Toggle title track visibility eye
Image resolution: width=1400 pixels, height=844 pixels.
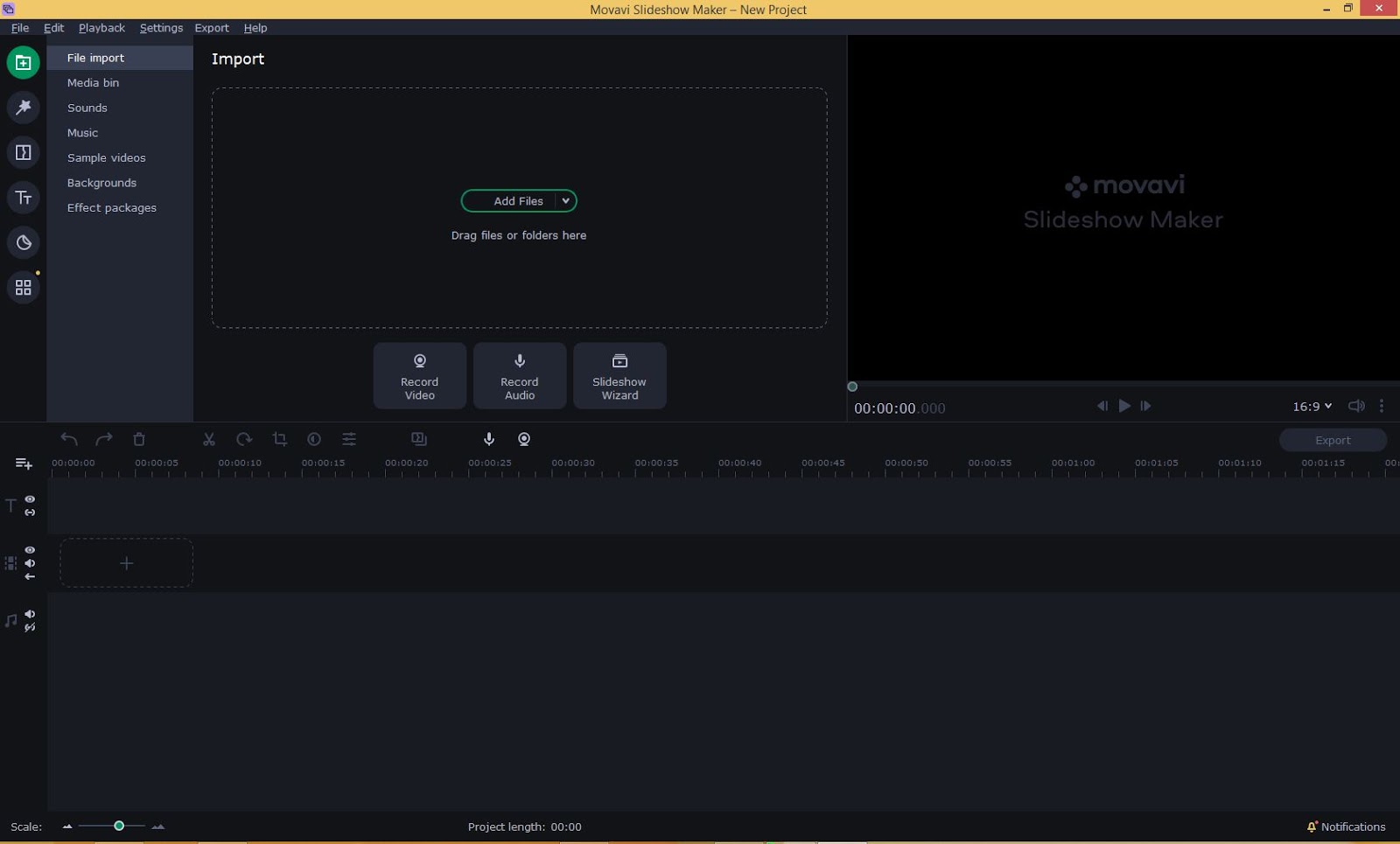30,499
